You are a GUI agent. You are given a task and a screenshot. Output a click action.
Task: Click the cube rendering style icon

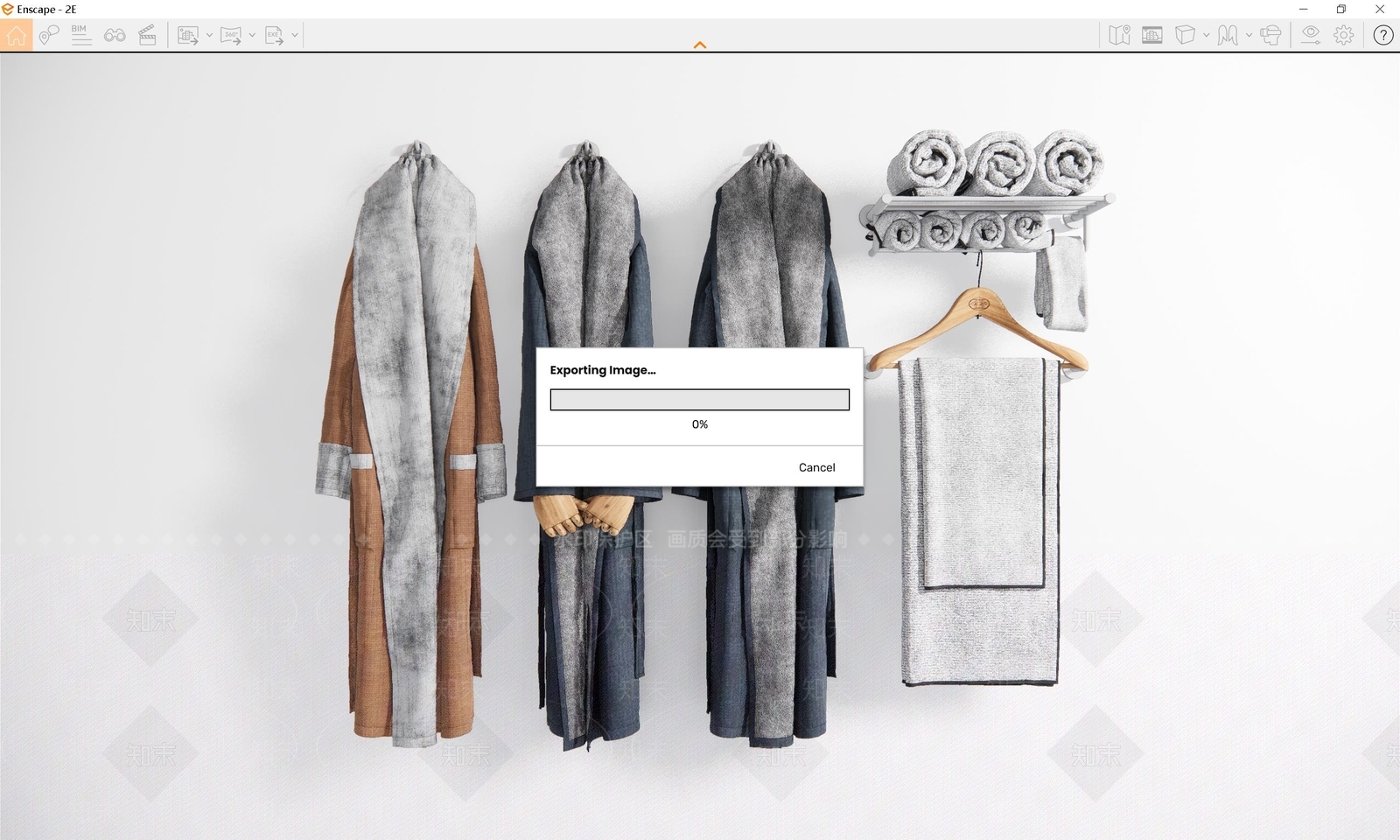[1185, 35]
